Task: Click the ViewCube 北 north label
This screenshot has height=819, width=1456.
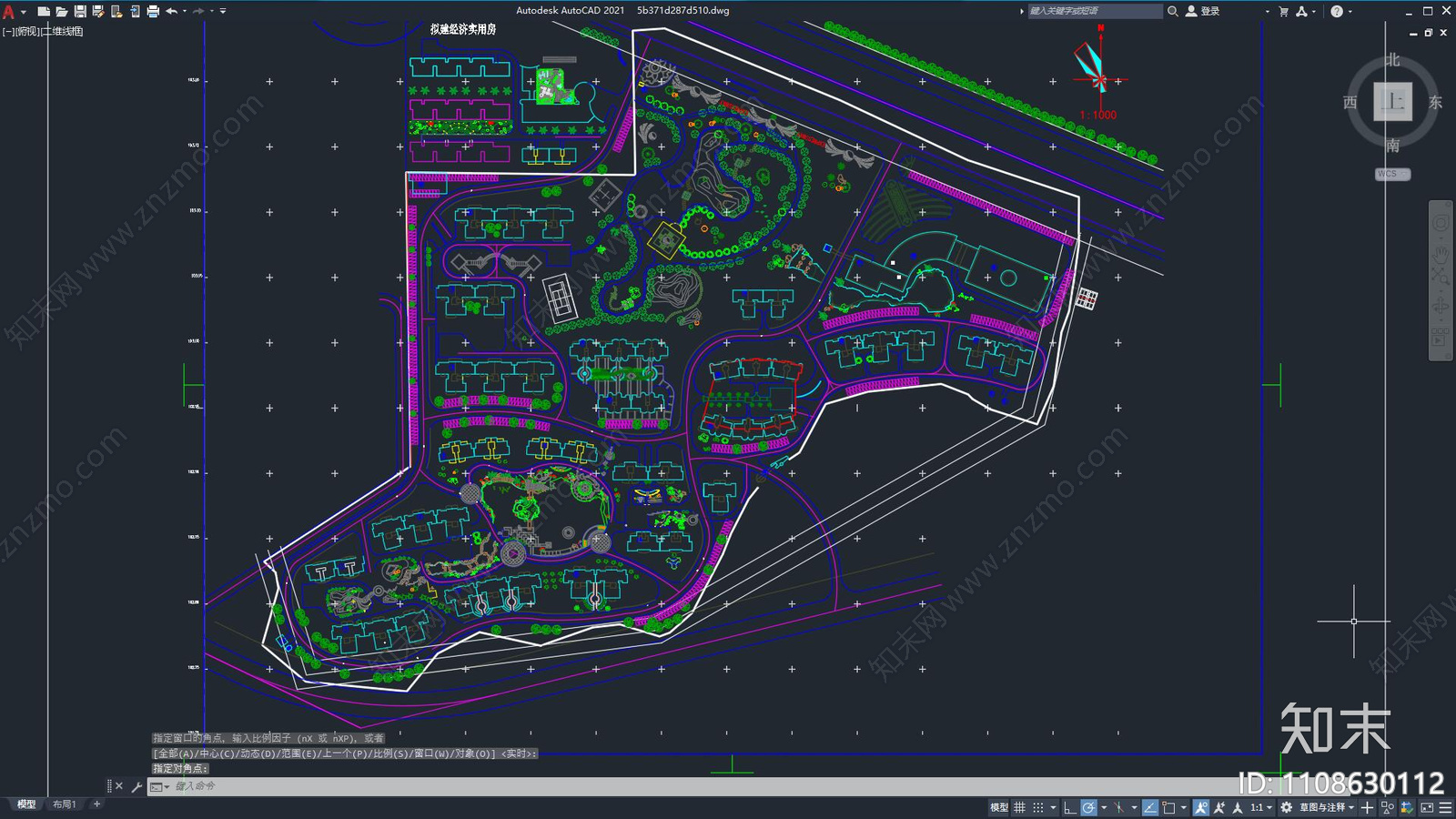Action: [1392, 60]
